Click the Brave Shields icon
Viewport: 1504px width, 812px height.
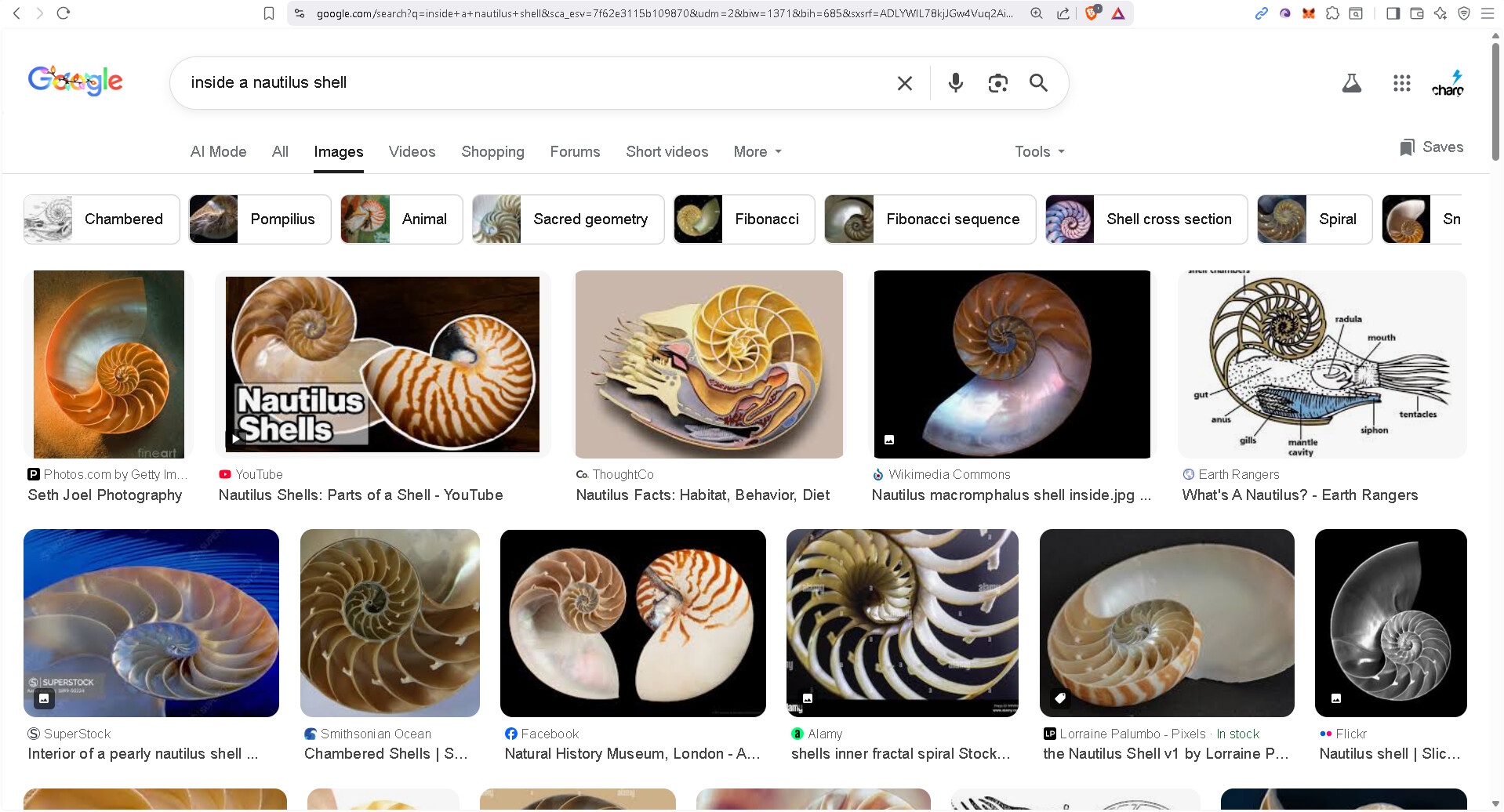click(x=1092, y=13)
